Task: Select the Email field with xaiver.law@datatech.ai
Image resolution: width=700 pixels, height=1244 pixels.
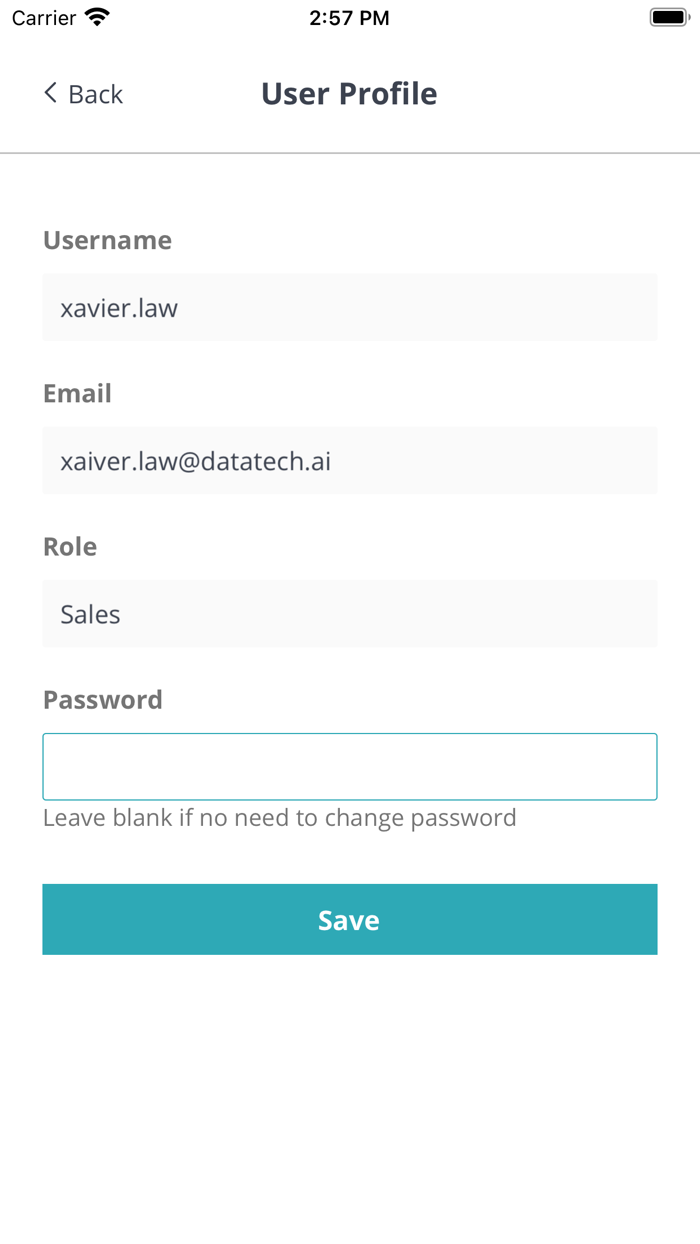Action: coord(349,461)
